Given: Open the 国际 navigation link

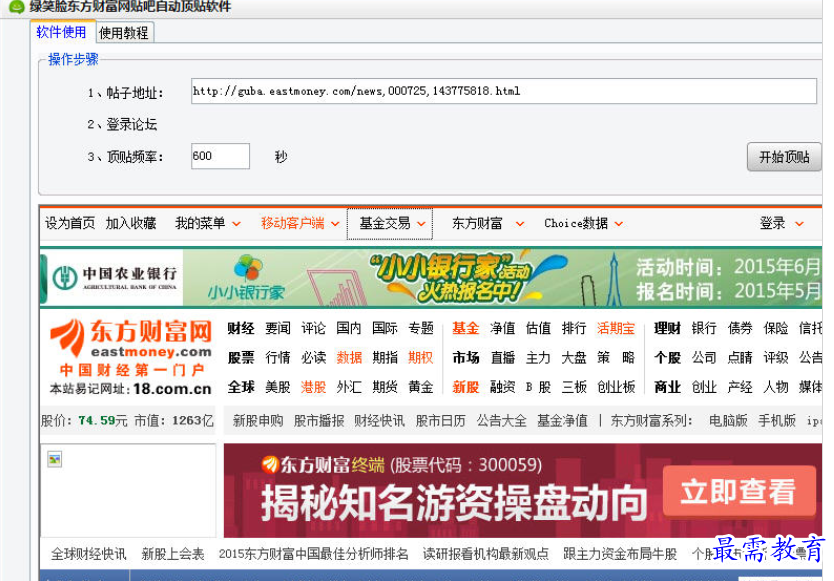Looking at the screenshot, I should (385, 328).
